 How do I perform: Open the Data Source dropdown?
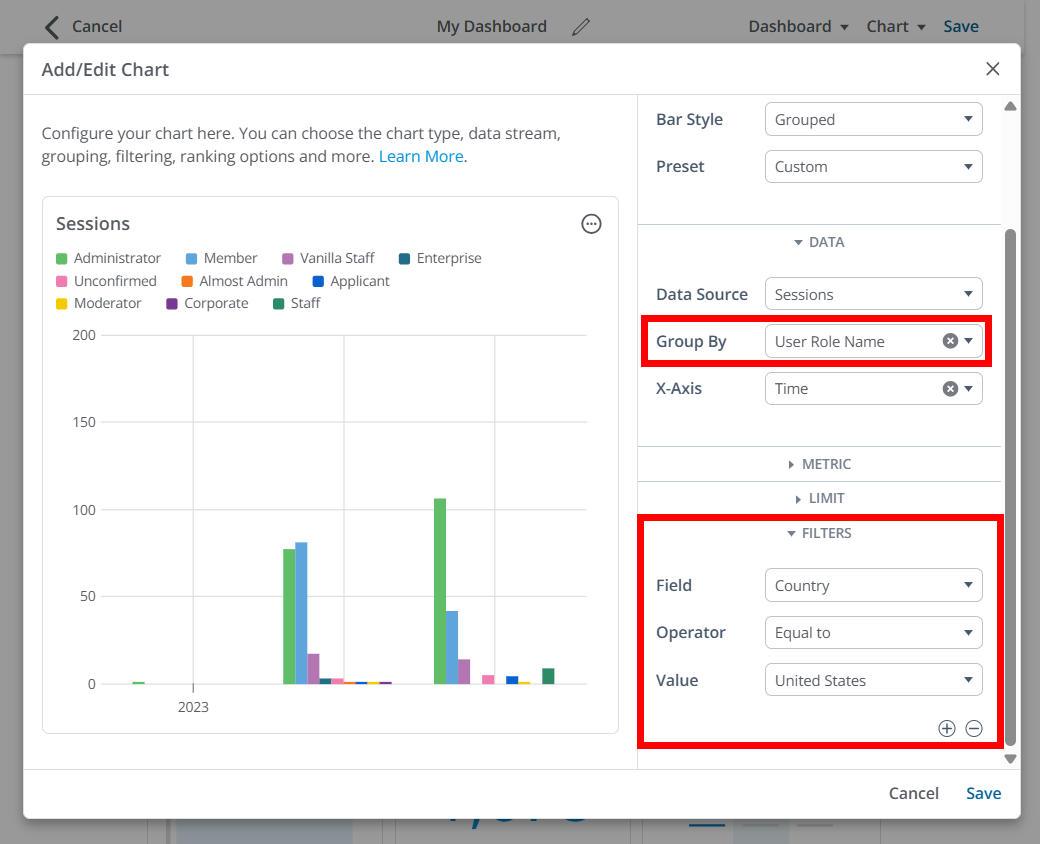874,294
